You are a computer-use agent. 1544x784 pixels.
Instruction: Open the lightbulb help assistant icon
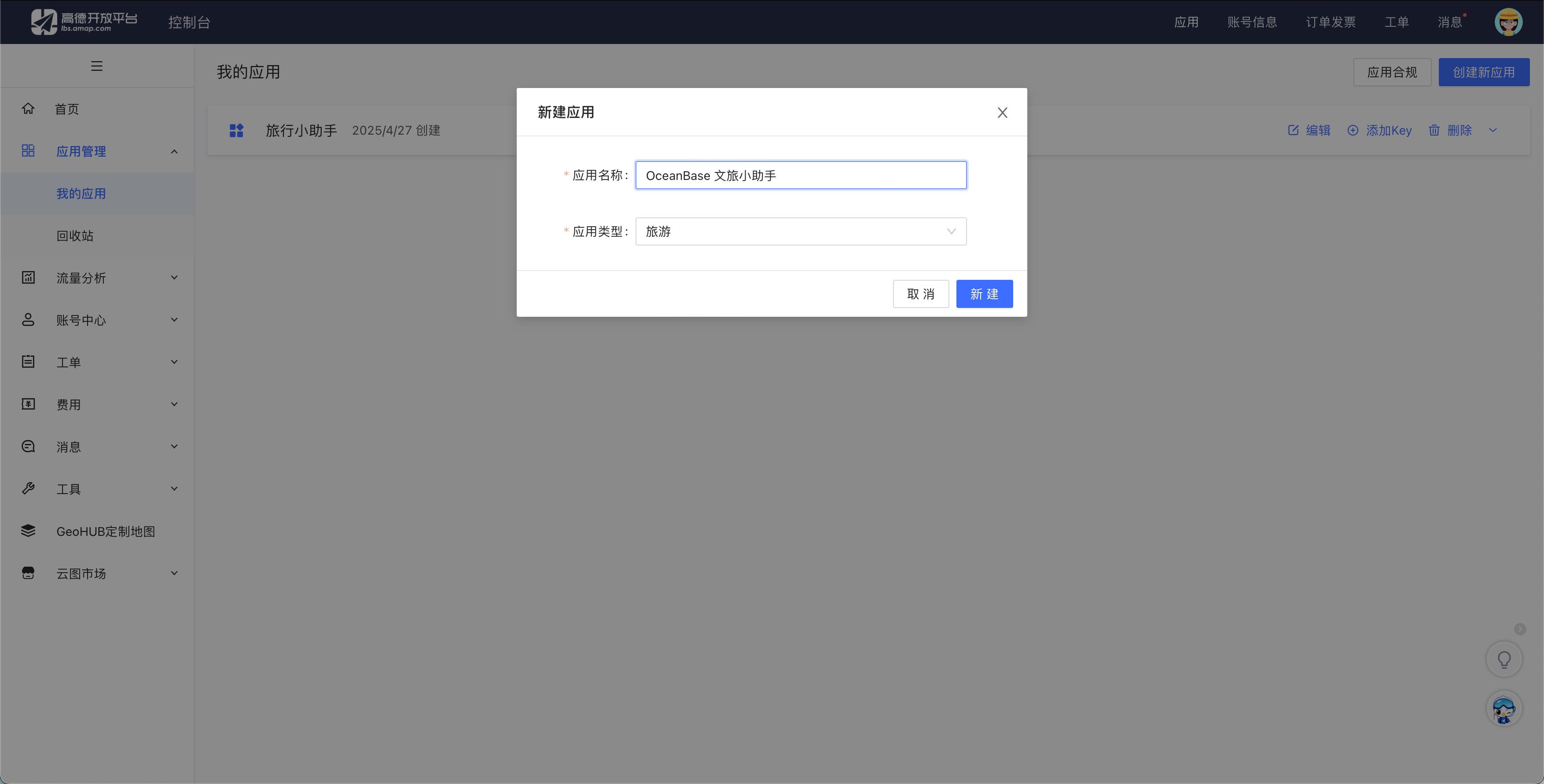click(x=1504, y=659)
